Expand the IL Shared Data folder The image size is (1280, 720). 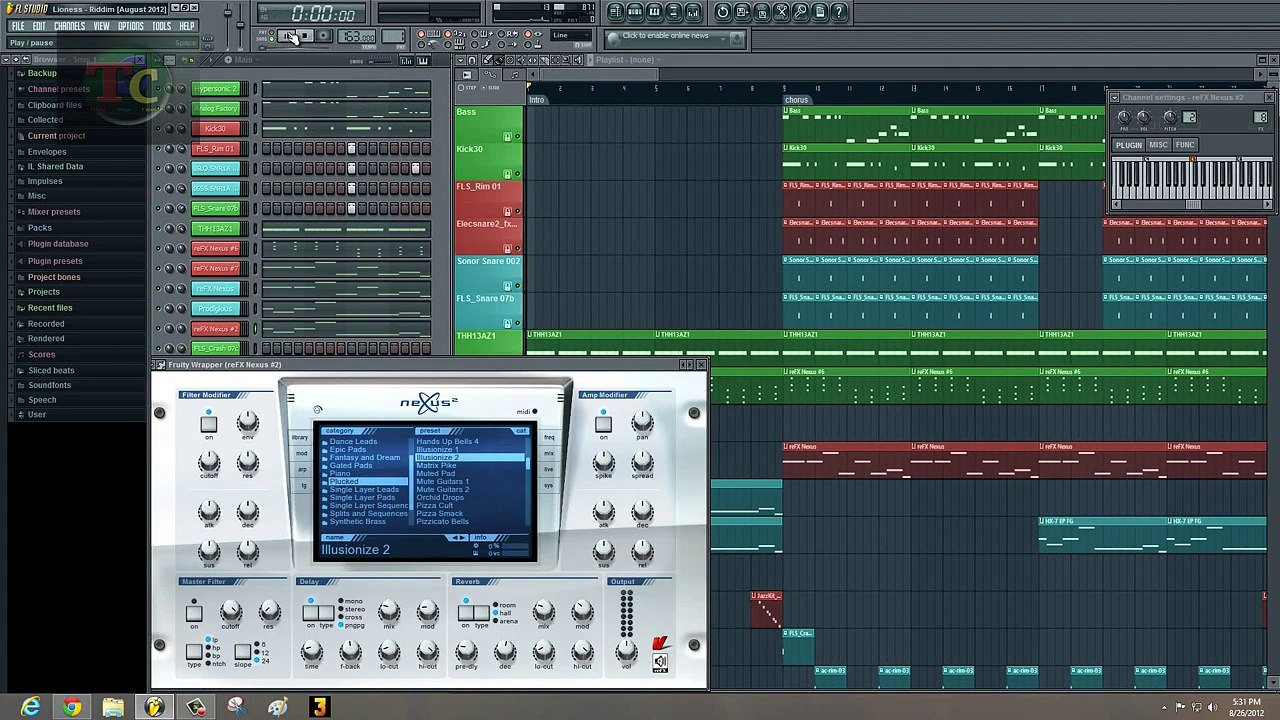pos(55,166)
